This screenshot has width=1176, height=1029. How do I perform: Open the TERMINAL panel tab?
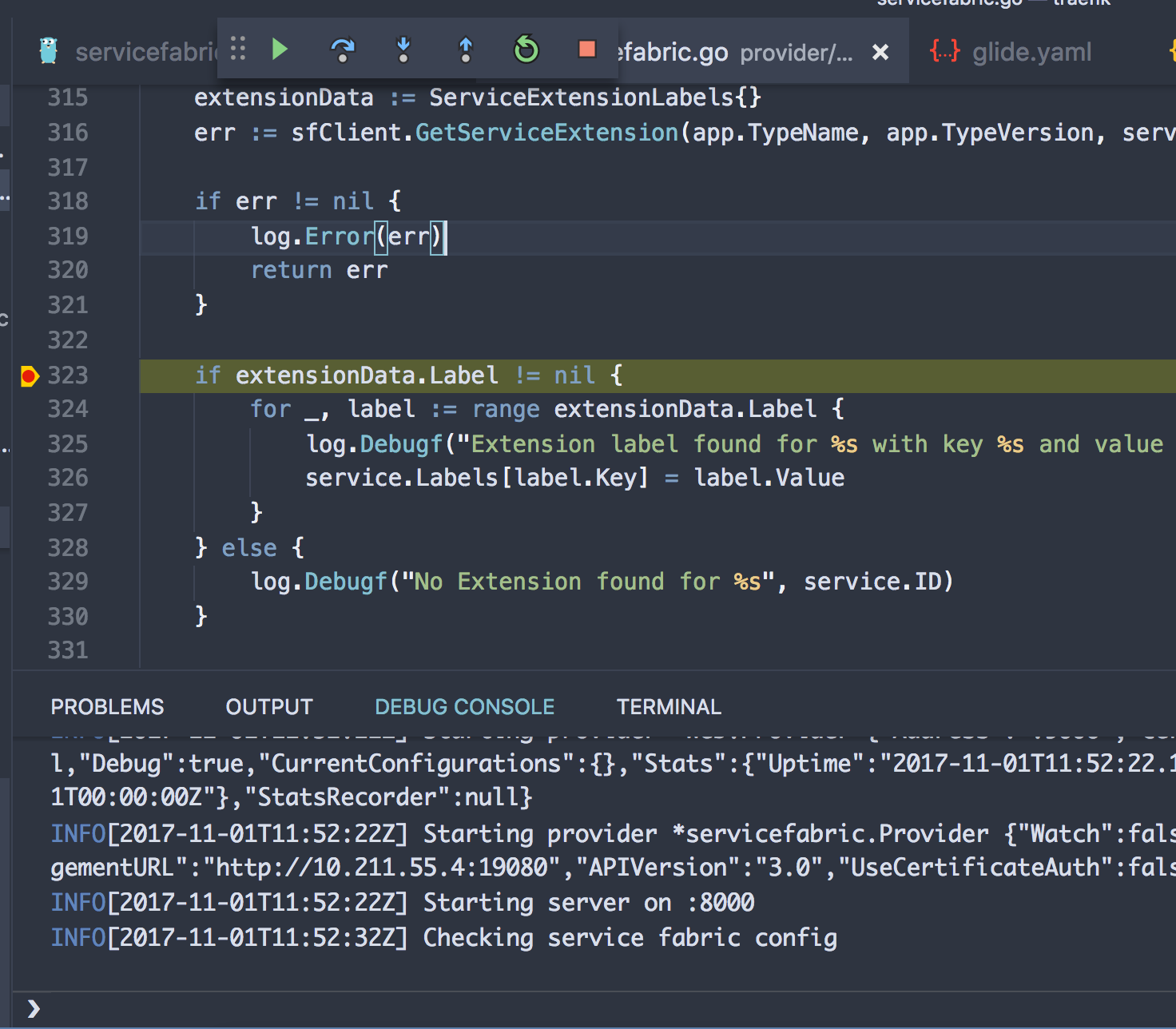coord(669,707)
